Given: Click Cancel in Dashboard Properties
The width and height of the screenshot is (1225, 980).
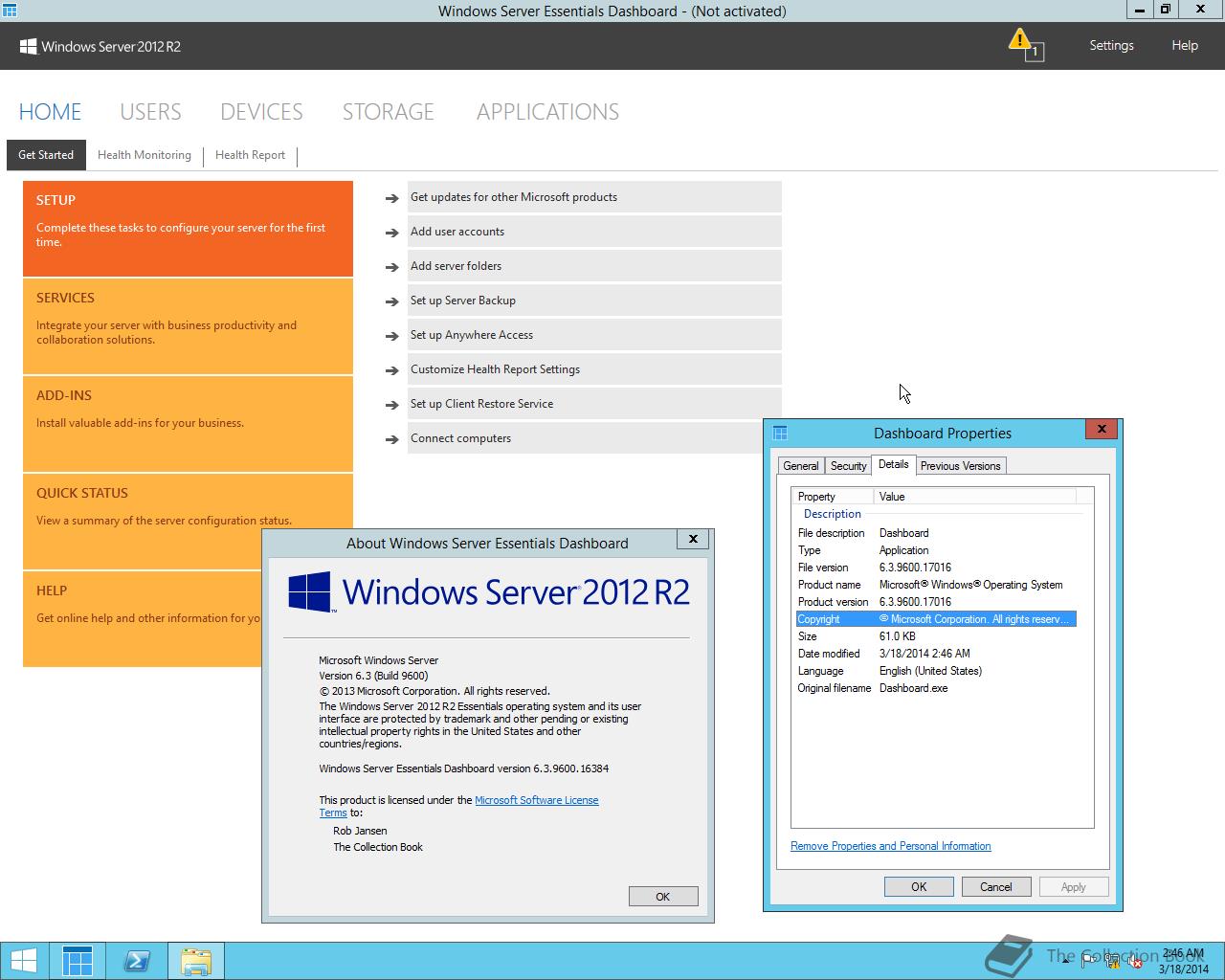Looking at the screenshot, I should [x=995, y=887].
